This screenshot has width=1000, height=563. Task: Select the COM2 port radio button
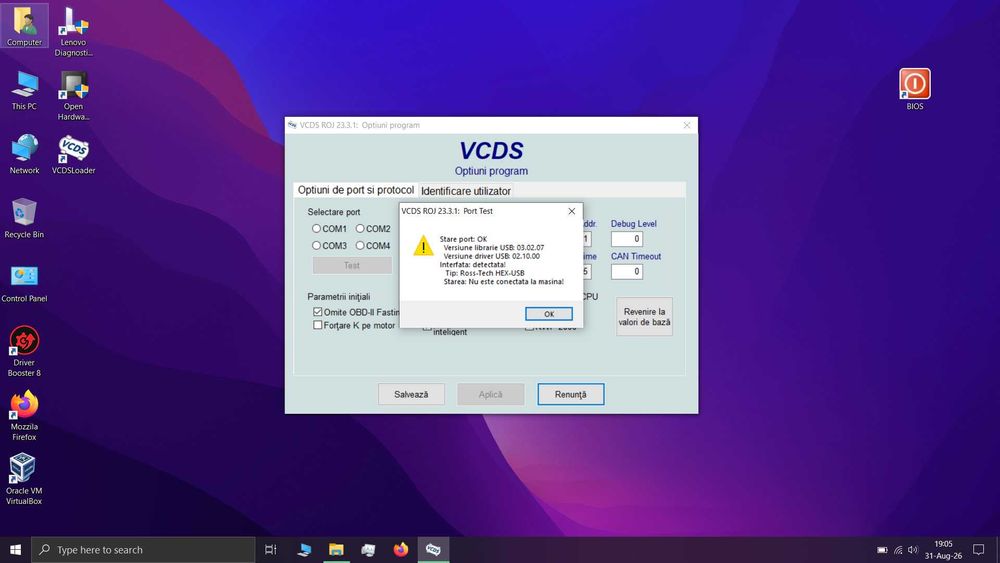pyautogui.click(x=360, y=228)
